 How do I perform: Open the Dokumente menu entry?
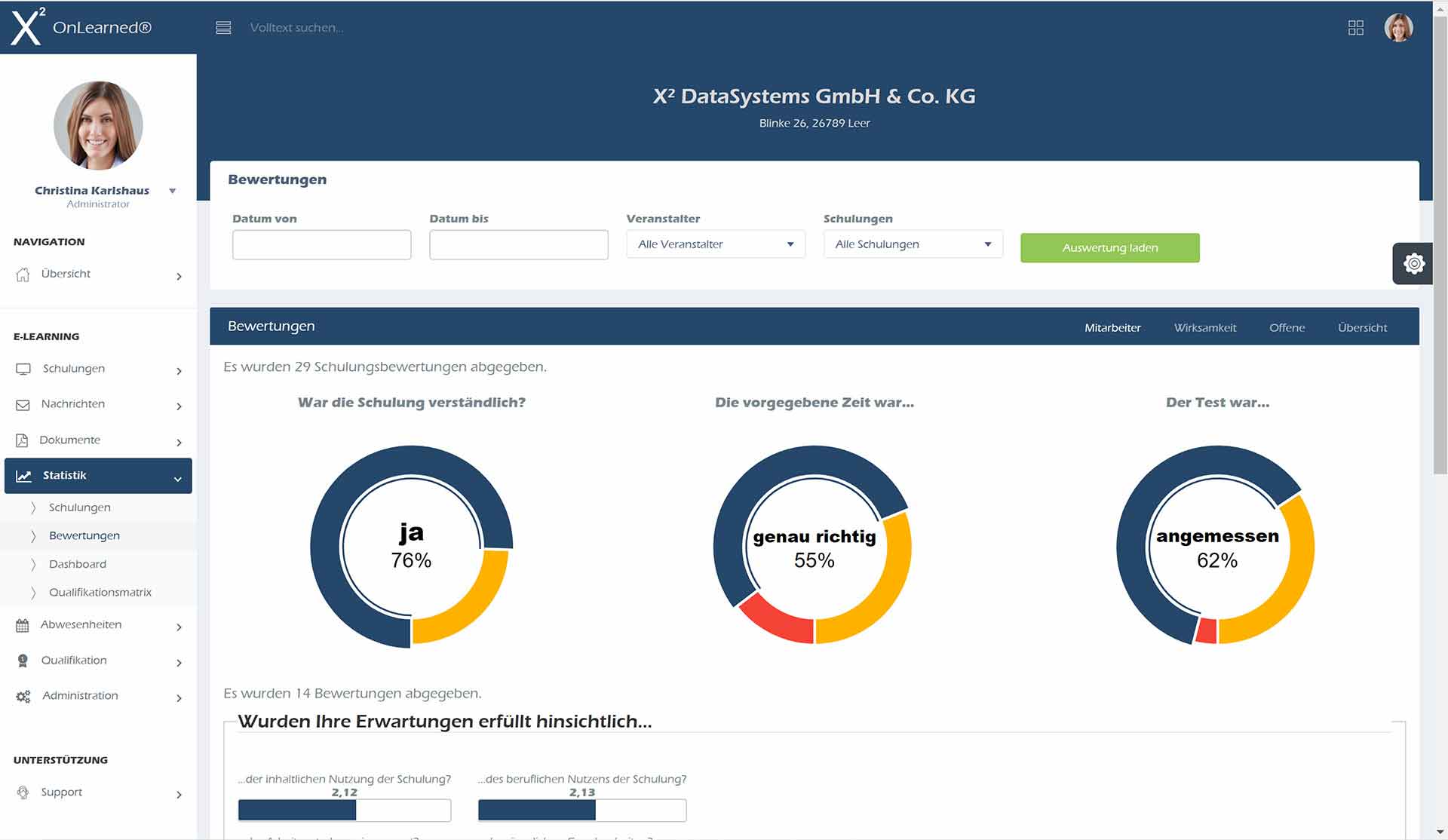[69, 440]
